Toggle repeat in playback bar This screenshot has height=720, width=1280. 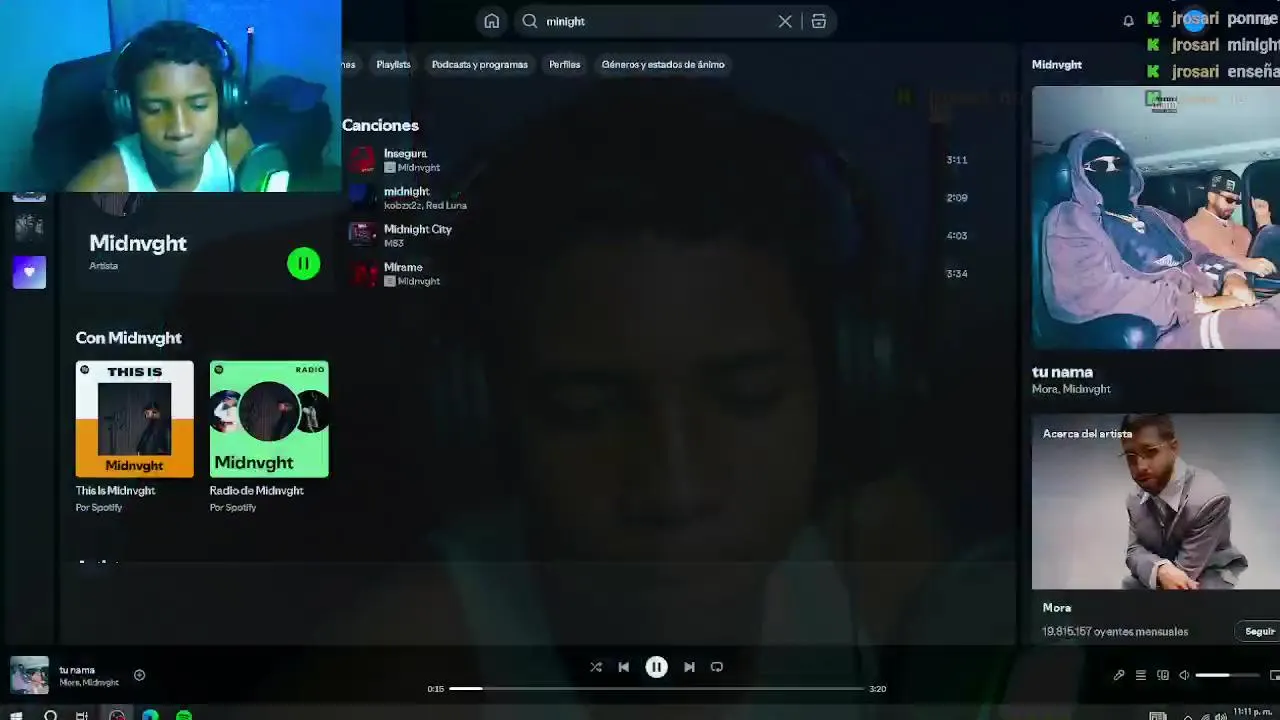point(717,667)
